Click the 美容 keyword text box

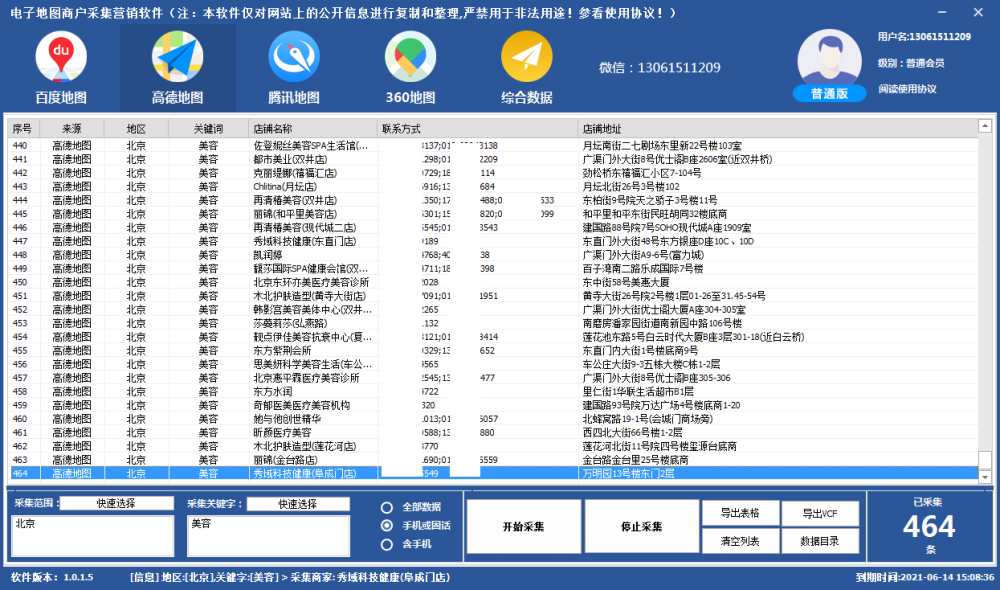268,536
